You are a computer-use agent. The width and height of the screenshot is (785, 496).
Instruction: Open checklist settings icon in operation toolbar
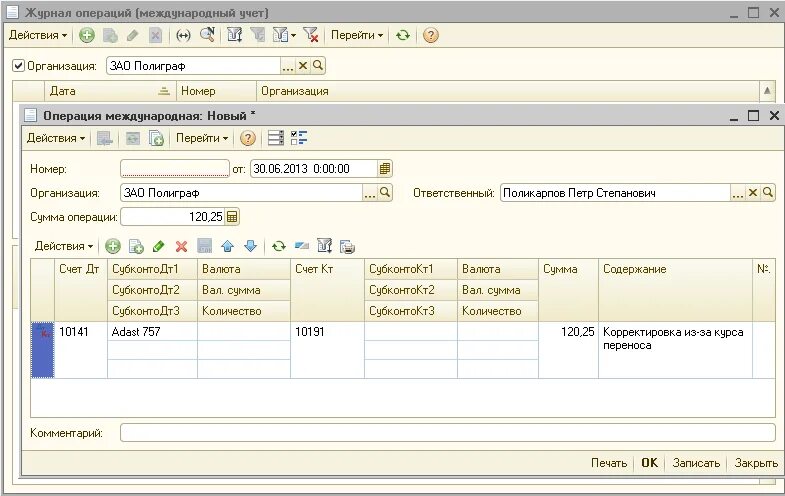[x=299, y=138]
